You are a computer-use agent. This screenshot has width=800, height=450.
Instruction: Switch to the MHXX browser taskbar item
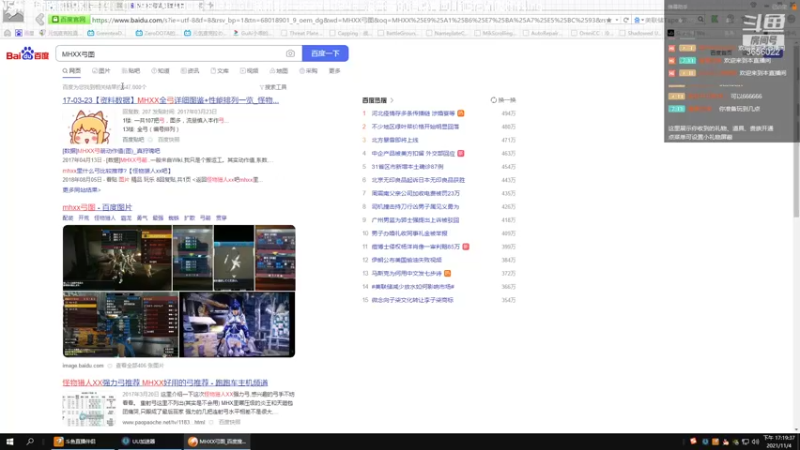click(217, 441)
